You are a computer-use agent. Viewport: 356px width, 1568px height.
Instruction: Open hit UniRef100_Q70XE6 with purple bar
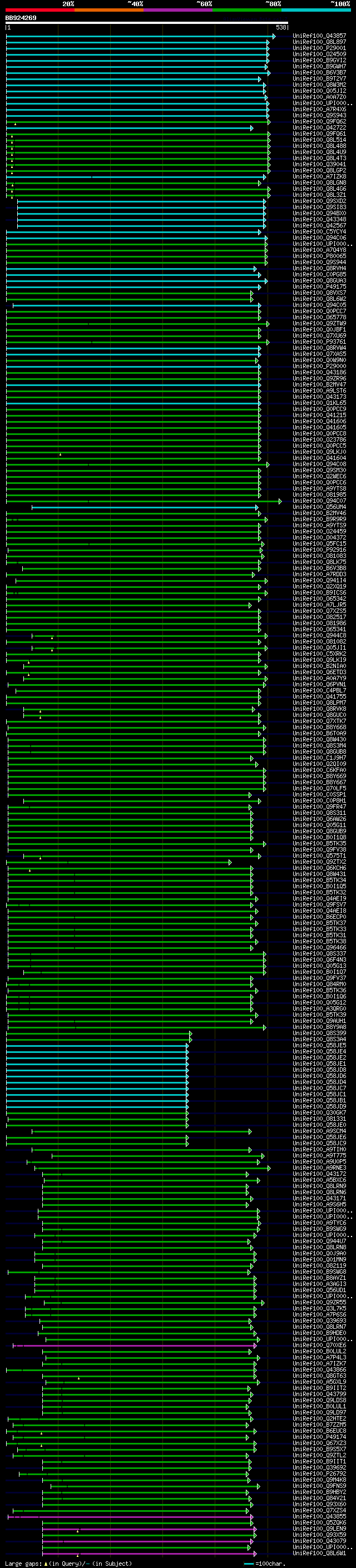pyautogui.click(x=319, y=1345)
